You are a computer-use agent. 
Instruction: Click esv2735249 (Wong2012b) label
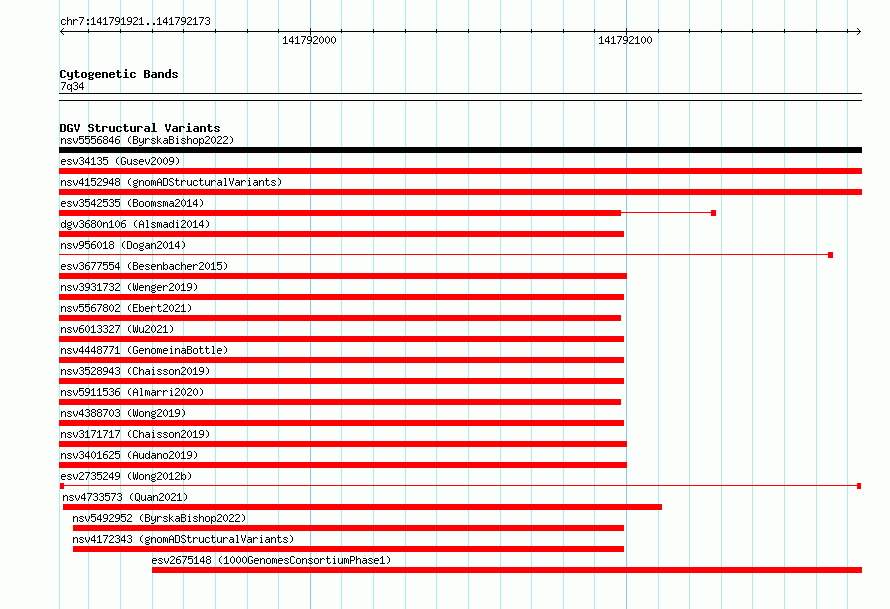pos(126,476)
